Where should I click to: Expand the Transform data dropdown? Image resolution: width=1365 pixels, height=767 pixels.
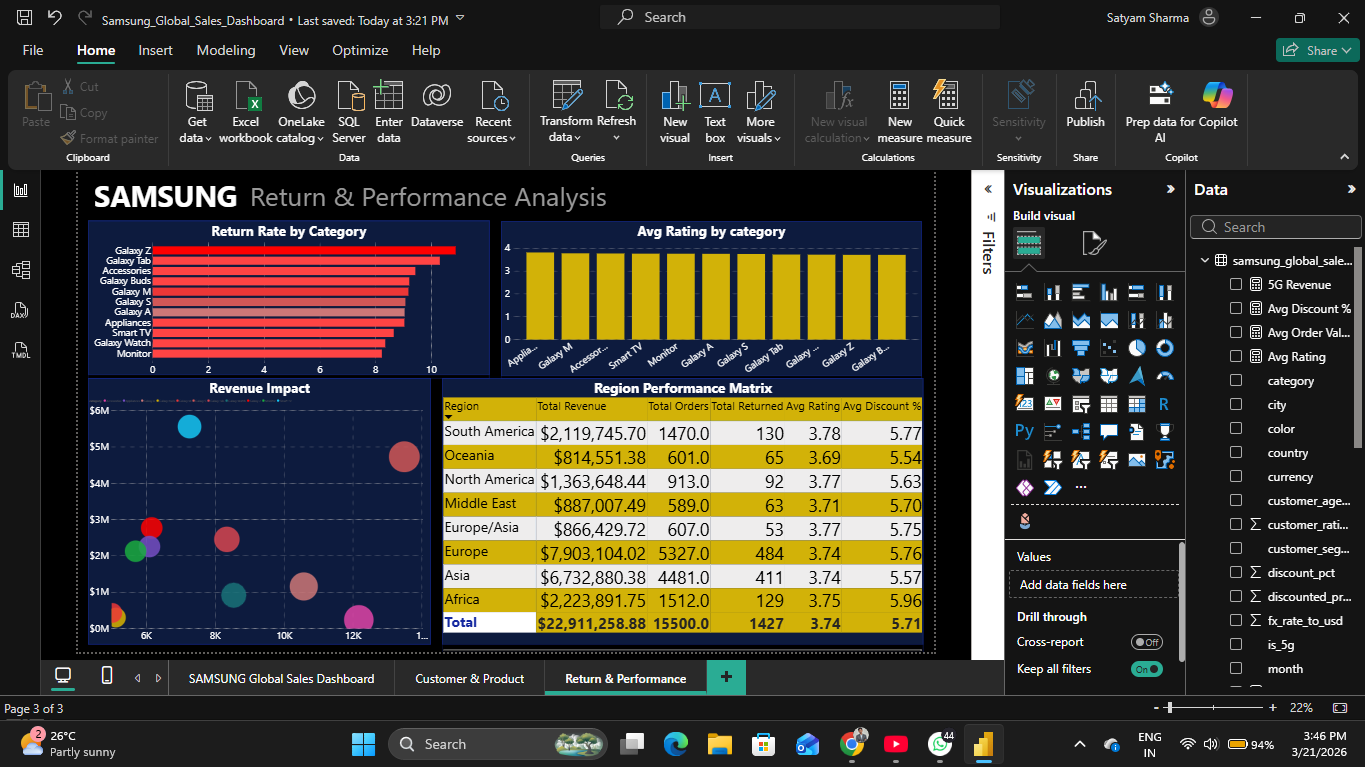point(566,112)
